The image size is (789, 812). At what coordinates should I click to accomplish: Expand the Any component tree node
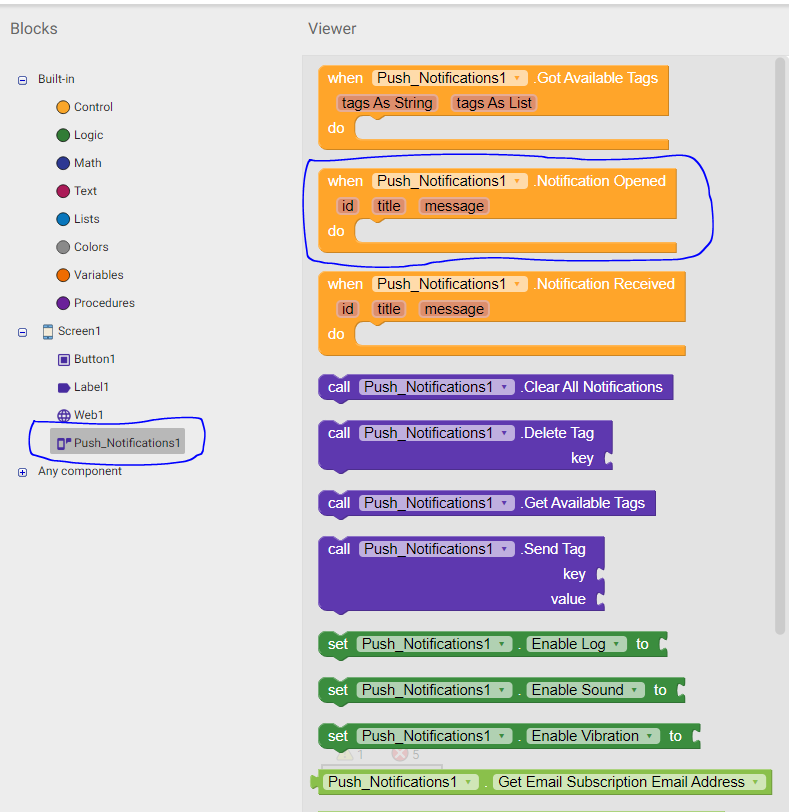pyautogui.click(x=22, y=472)
